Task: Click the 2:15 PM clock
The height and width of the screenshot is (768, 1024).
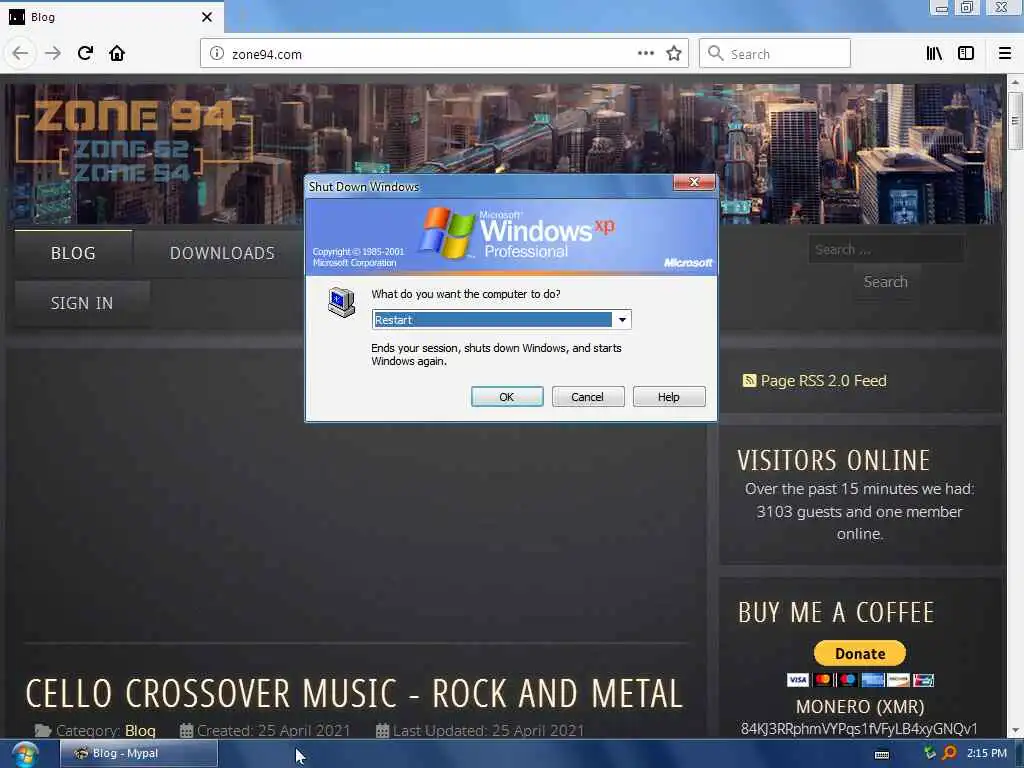Action: (x=986, y=753)
